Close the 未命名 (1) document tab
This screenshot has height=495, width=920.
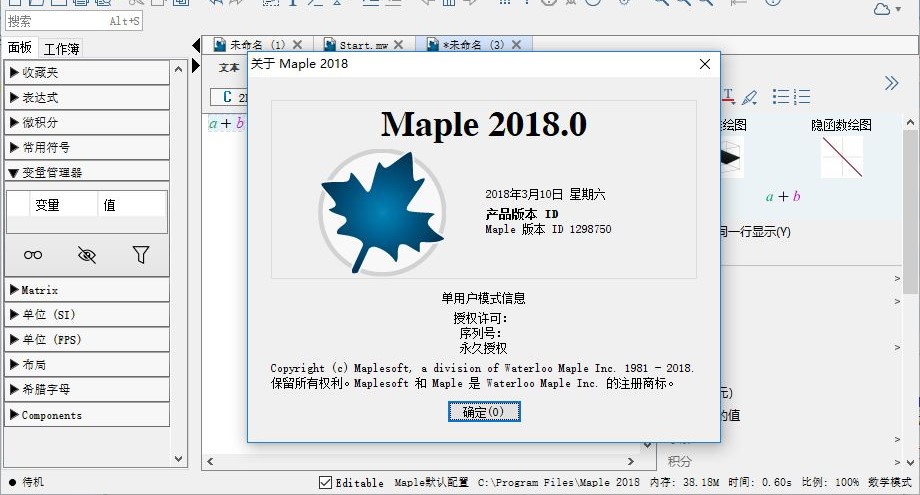297,45
